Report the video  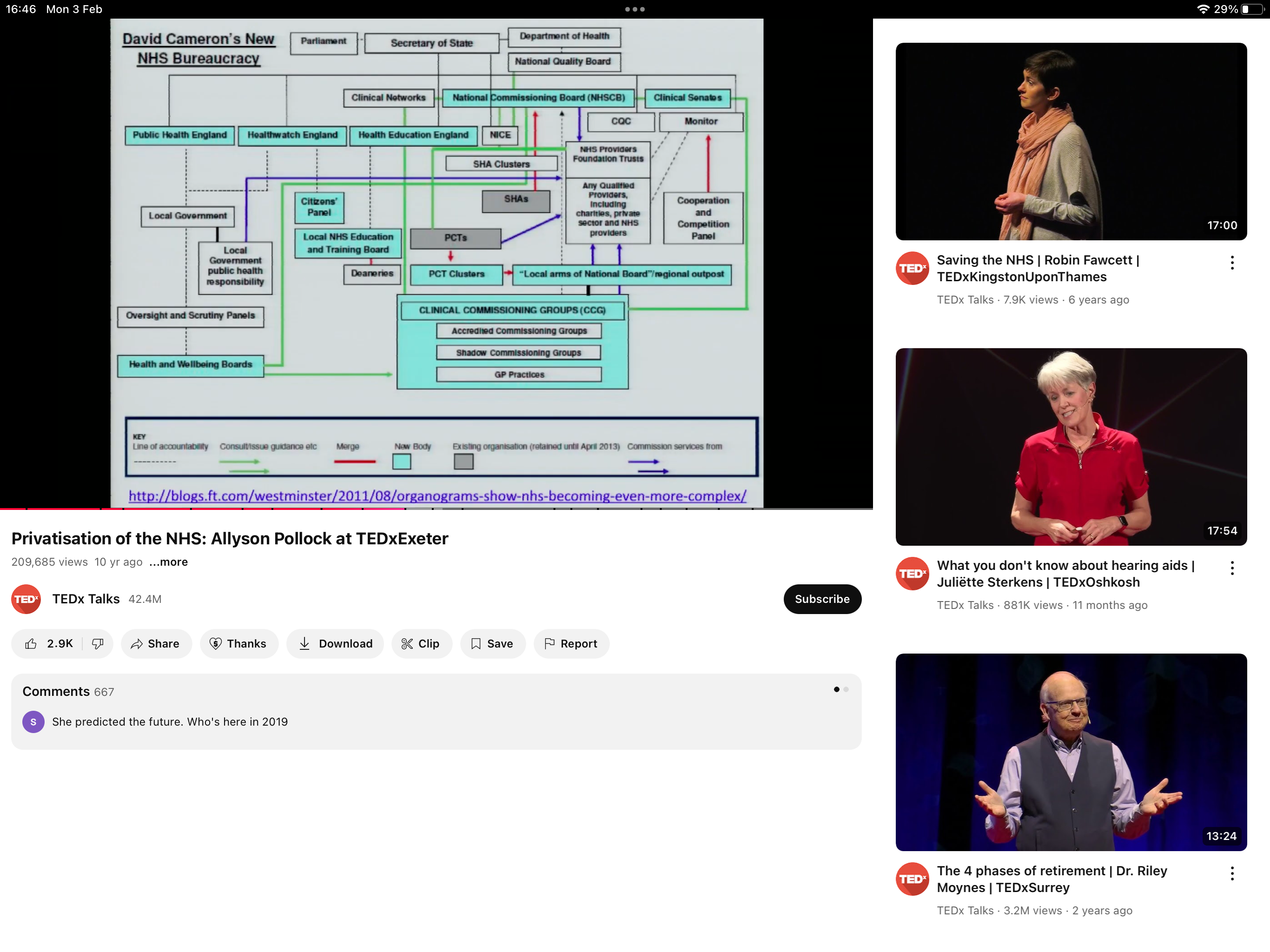tap(571, 644)
